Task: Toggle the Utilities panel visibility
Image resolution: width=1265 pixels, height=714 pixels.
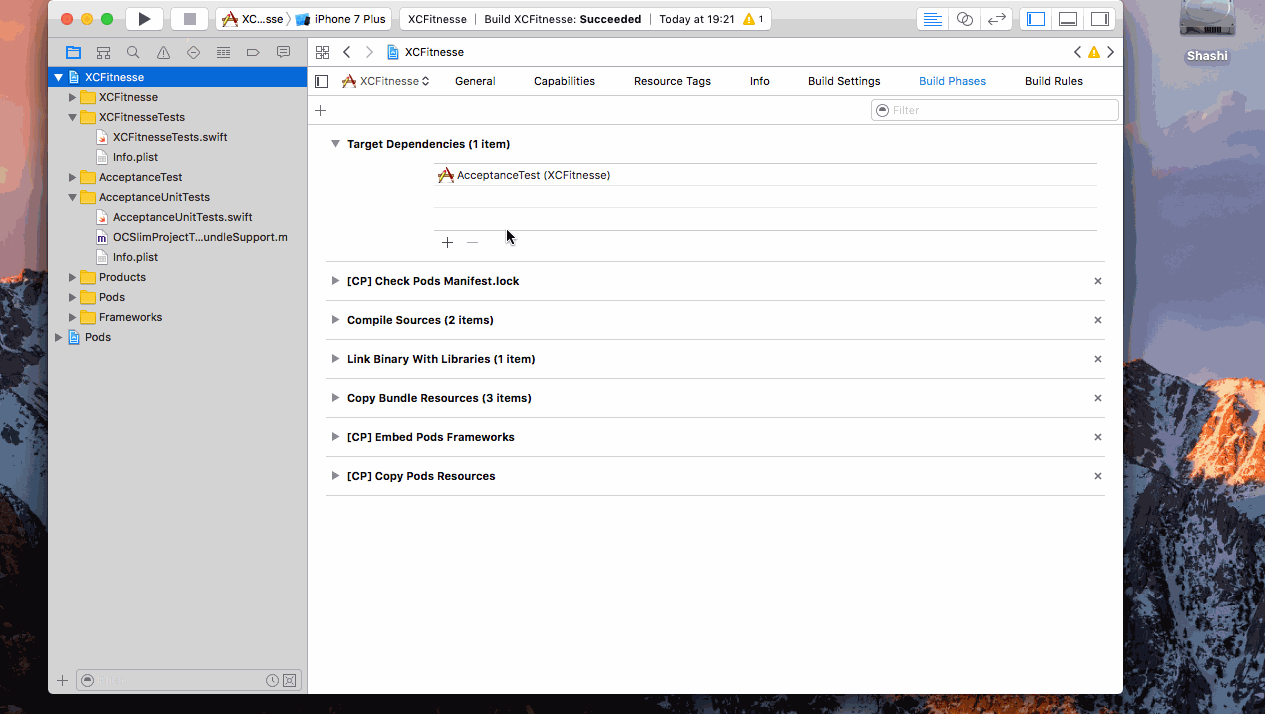Action: click(1099, 19)
